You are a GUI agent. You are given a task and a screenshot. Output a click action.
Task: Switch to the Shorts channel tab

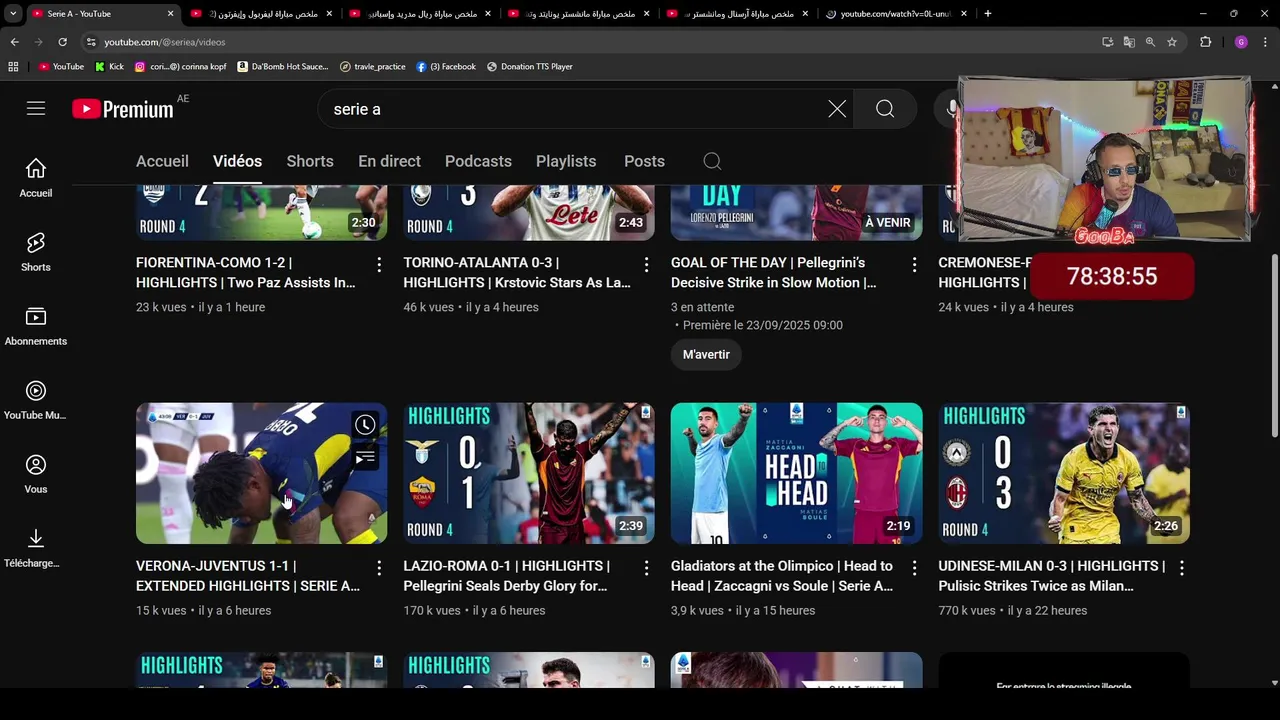tap(310, 161)
